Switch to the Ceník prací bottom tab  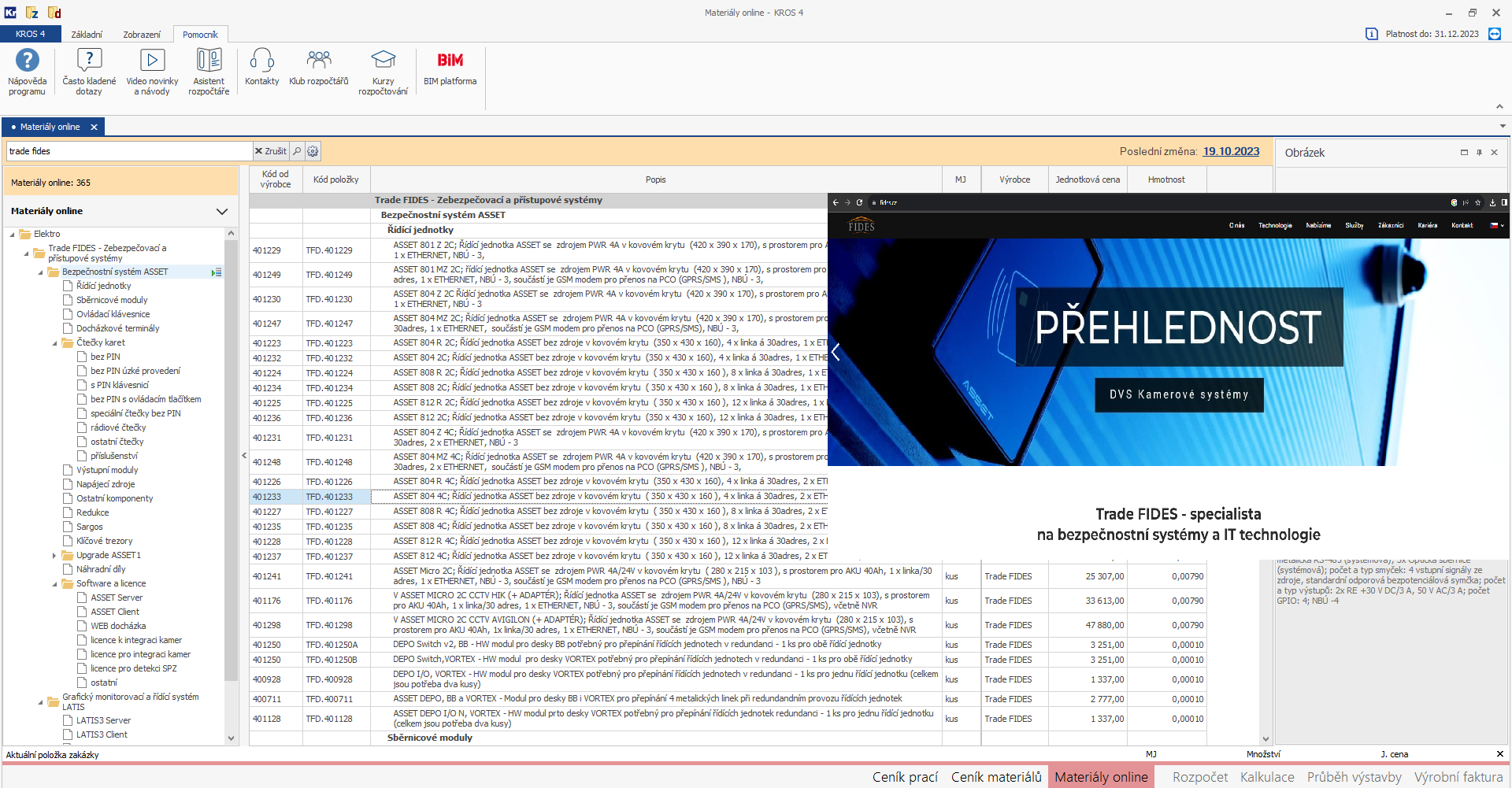[905, 777]
